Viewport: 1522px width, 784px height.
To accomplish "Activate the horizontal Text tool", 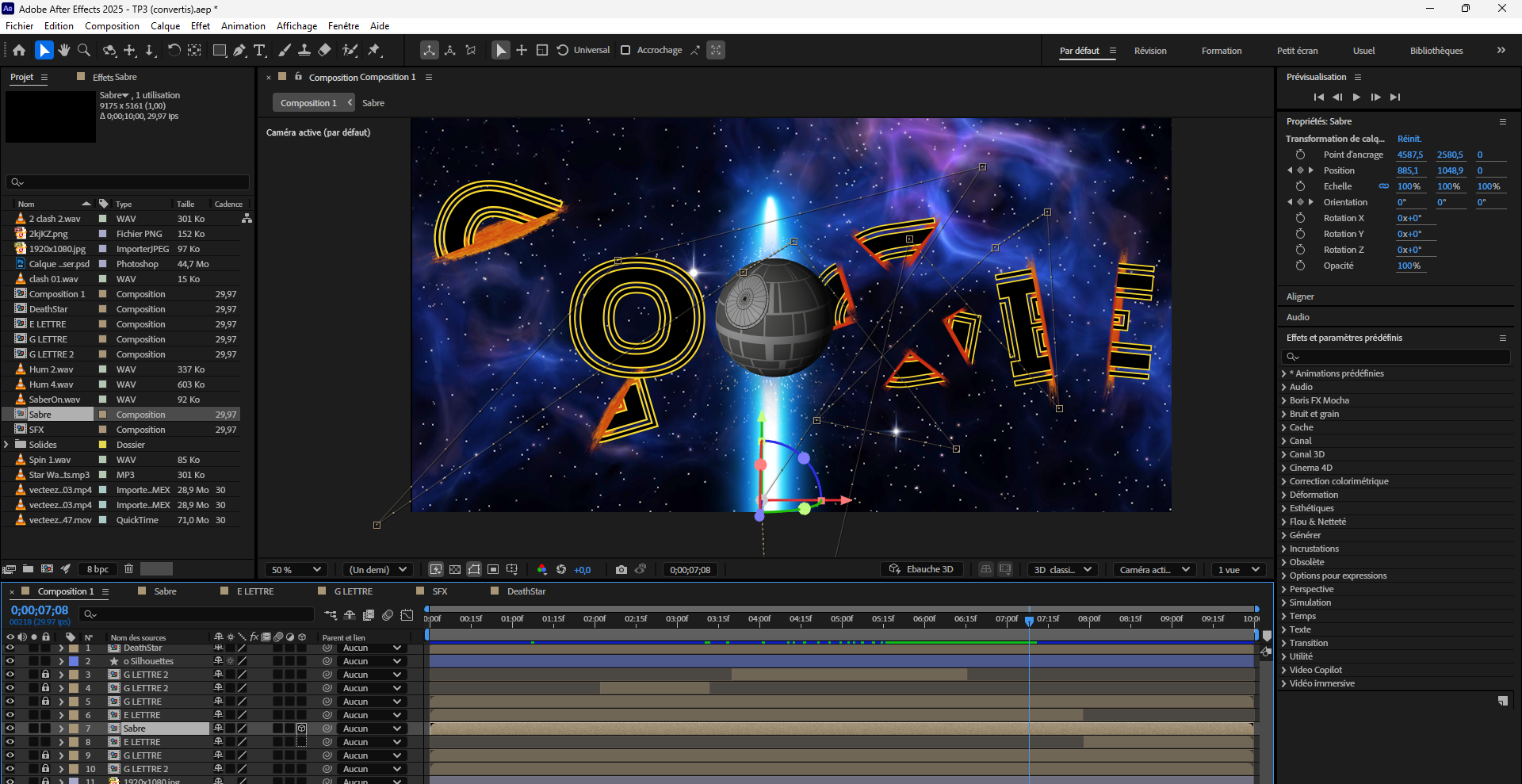I will pos(259,50).
